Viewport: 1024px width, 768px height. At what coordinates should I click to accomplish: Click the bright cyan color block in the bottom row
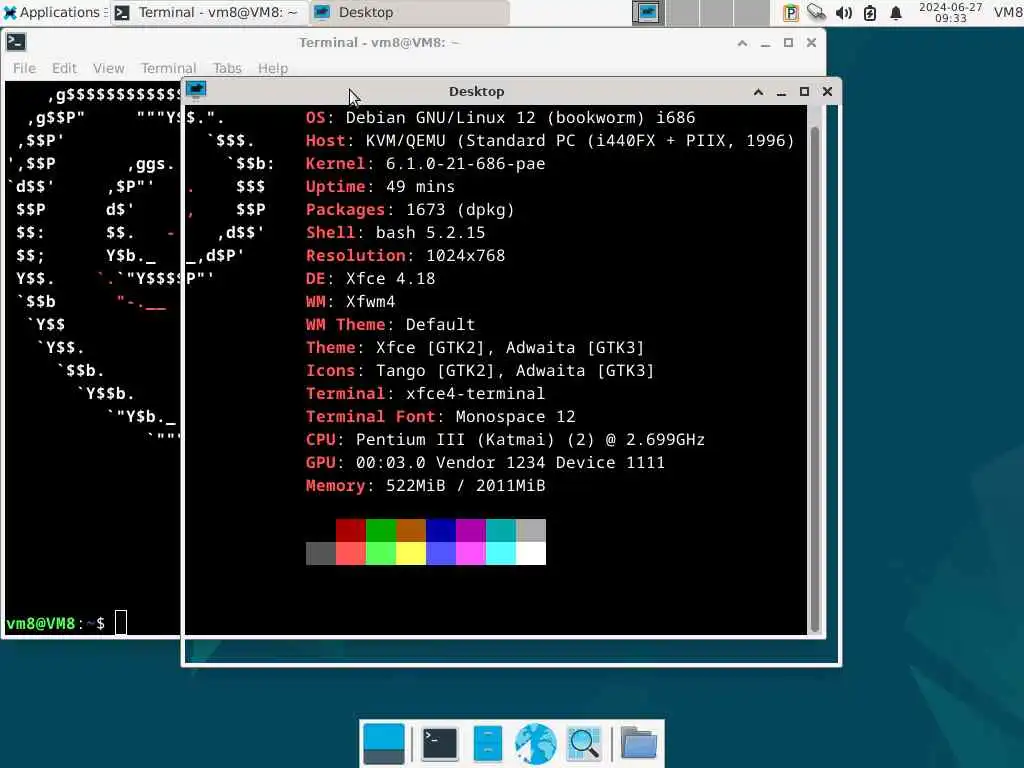[501, 553]
